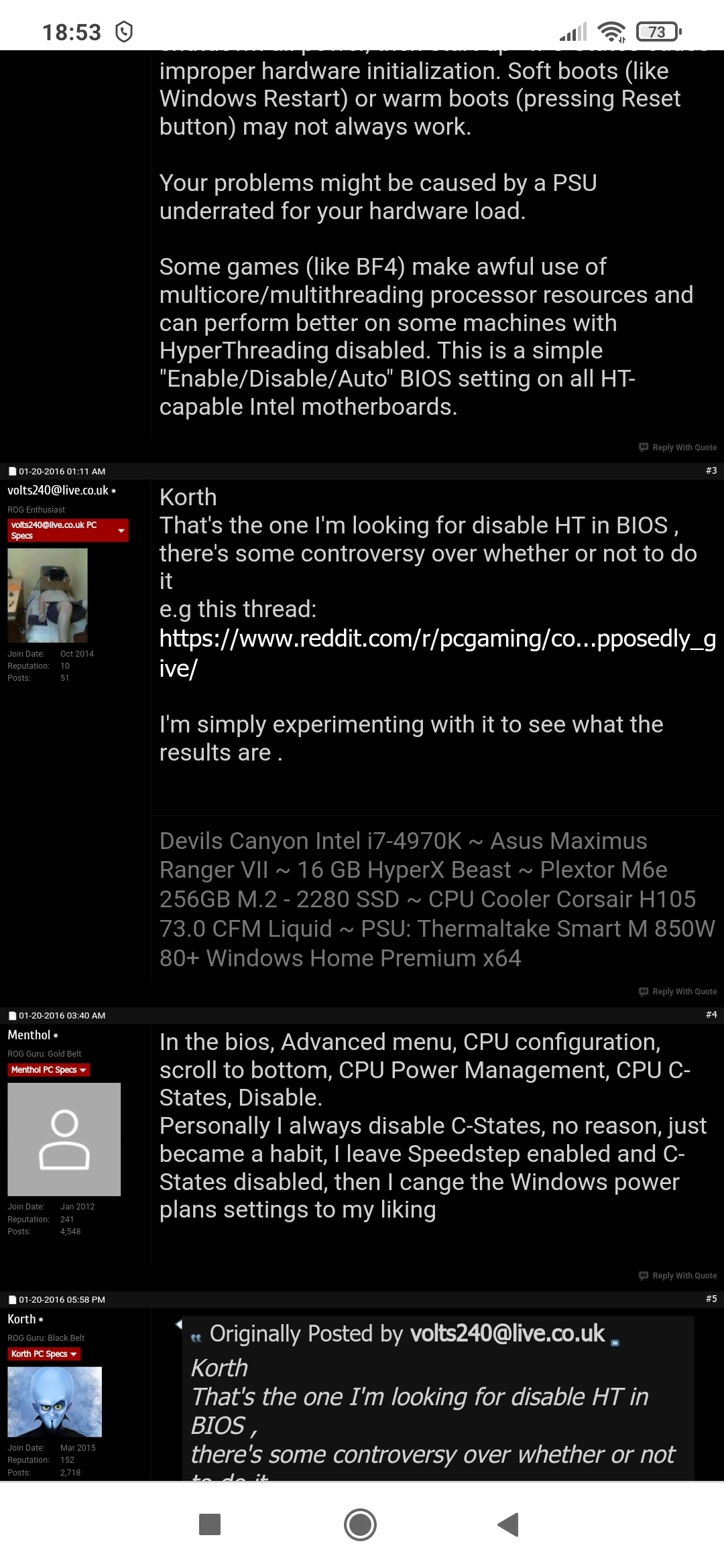View original post arrow in Korth's quote
The image size is (724, 1568).
pyautogui.click(x=615, y=1342)
